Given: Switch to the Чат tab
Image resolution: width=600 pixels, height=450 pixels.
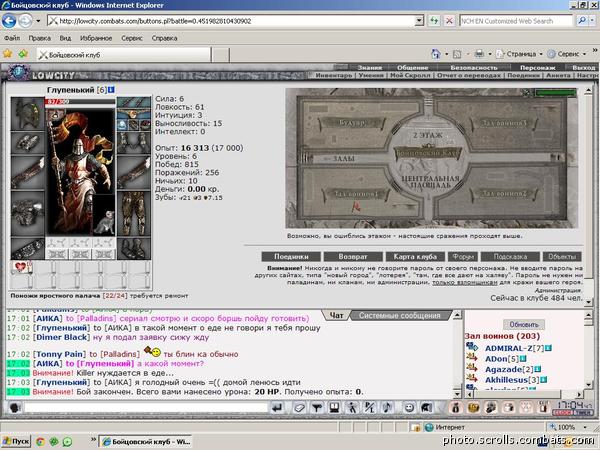Looking at the screenshot, I should click(336, 316).
